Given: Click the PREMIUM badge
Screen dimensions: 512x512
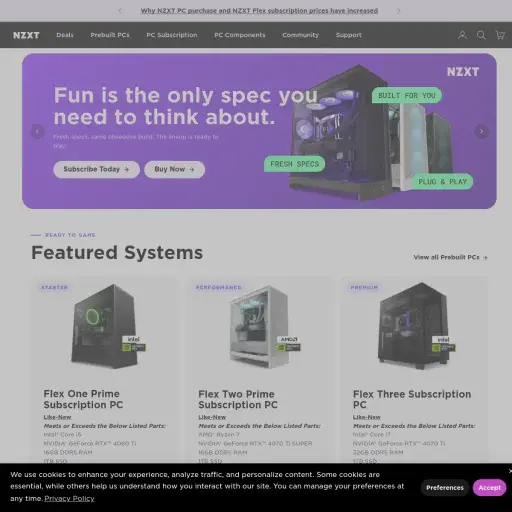Looking at the screenshot, I should pos(364,287).
